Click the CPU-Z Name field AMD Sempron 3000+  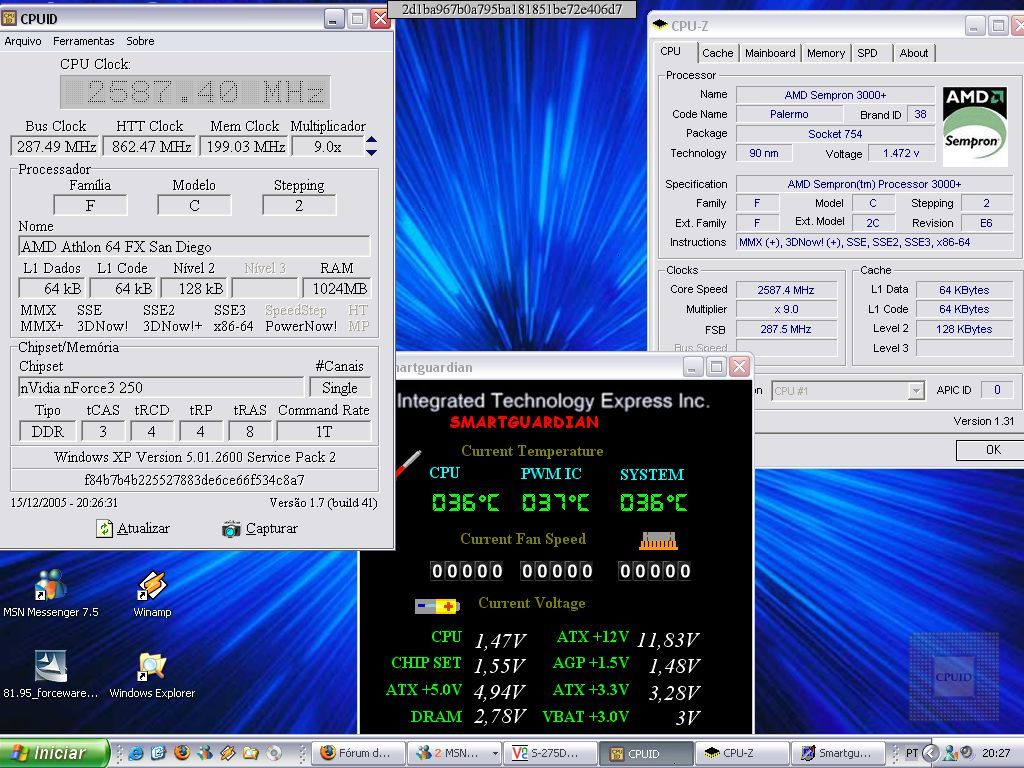(835, 95)
